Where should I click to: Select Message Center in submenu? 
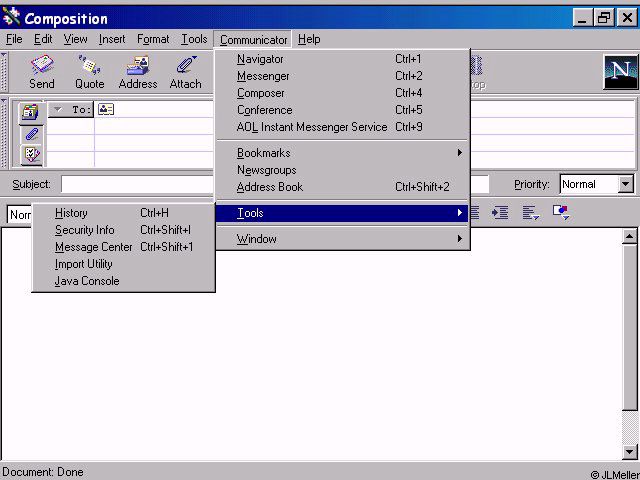point(123,247)
